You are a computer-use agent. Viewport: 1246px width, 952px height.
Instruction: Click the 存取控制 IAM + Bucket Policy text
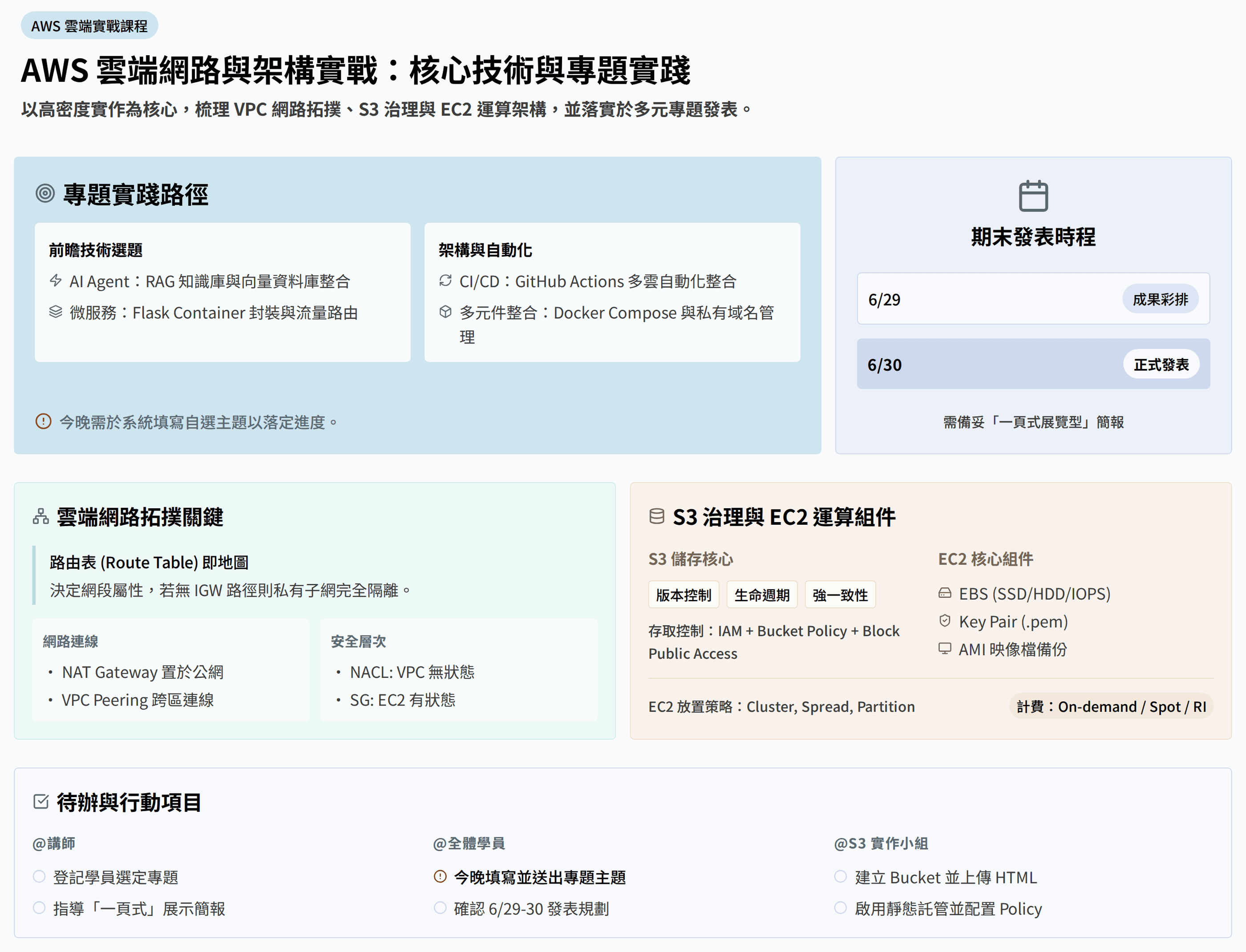tap(774, 641)
